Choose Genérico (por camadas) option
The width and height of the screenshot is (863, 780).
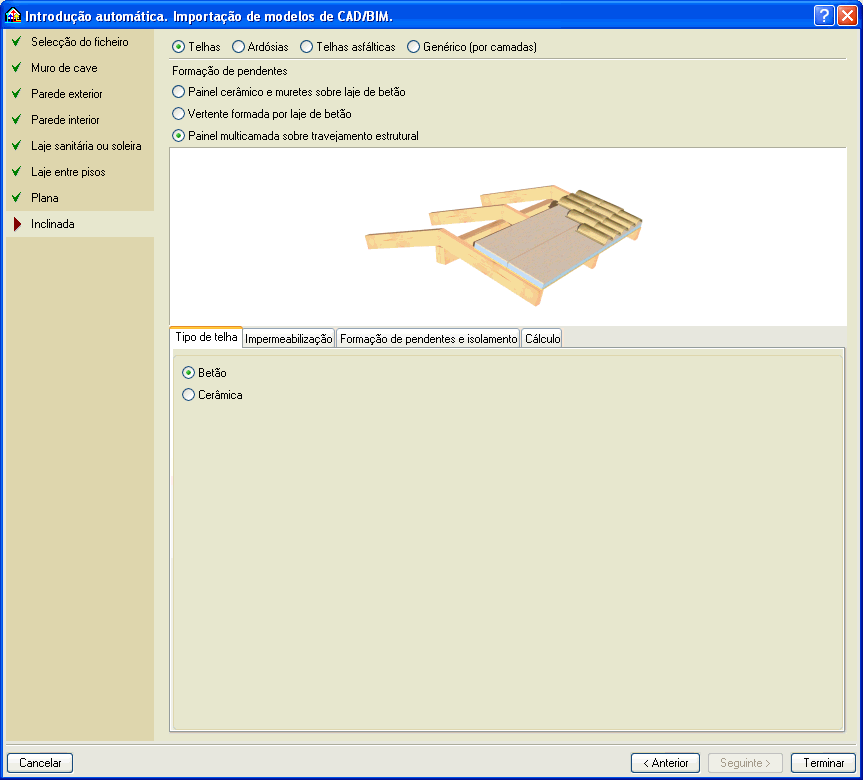click(413, 47)
